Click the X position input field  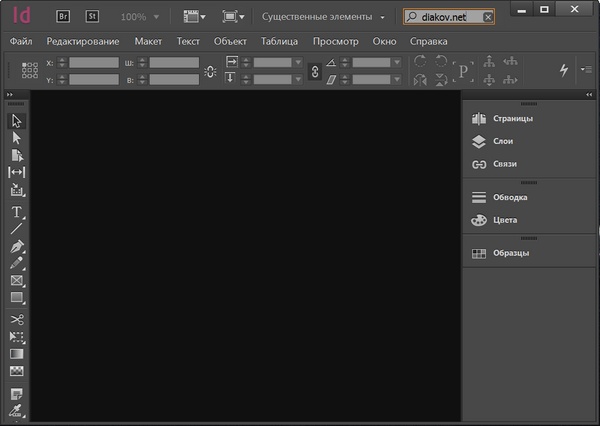click(94, 62)
